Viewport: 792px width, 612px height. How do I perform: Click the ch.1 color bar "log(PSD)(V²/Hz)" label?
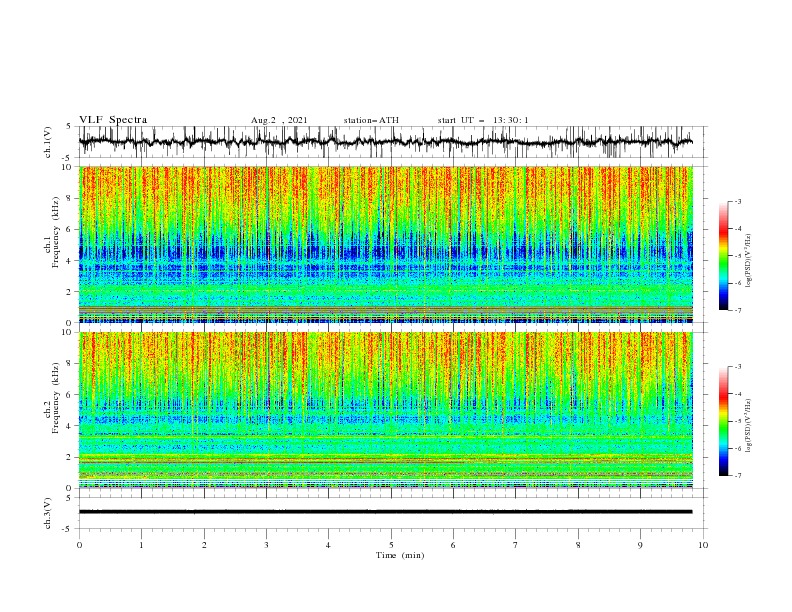749,261
